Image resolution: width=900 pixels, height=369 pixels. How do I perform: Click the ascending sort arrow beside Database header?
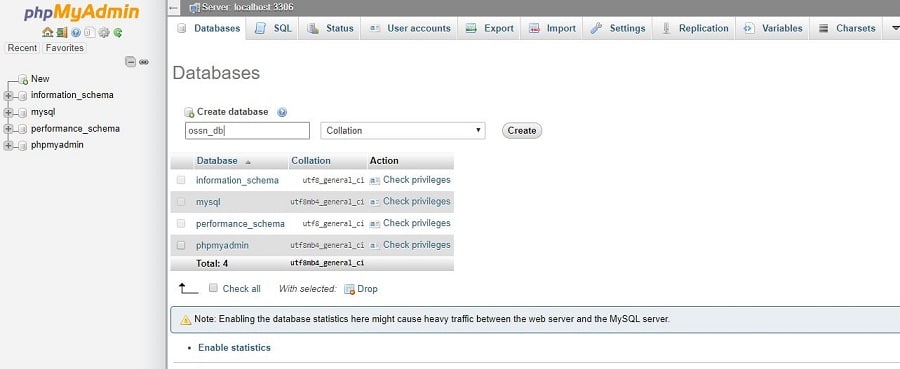[248, 162]
